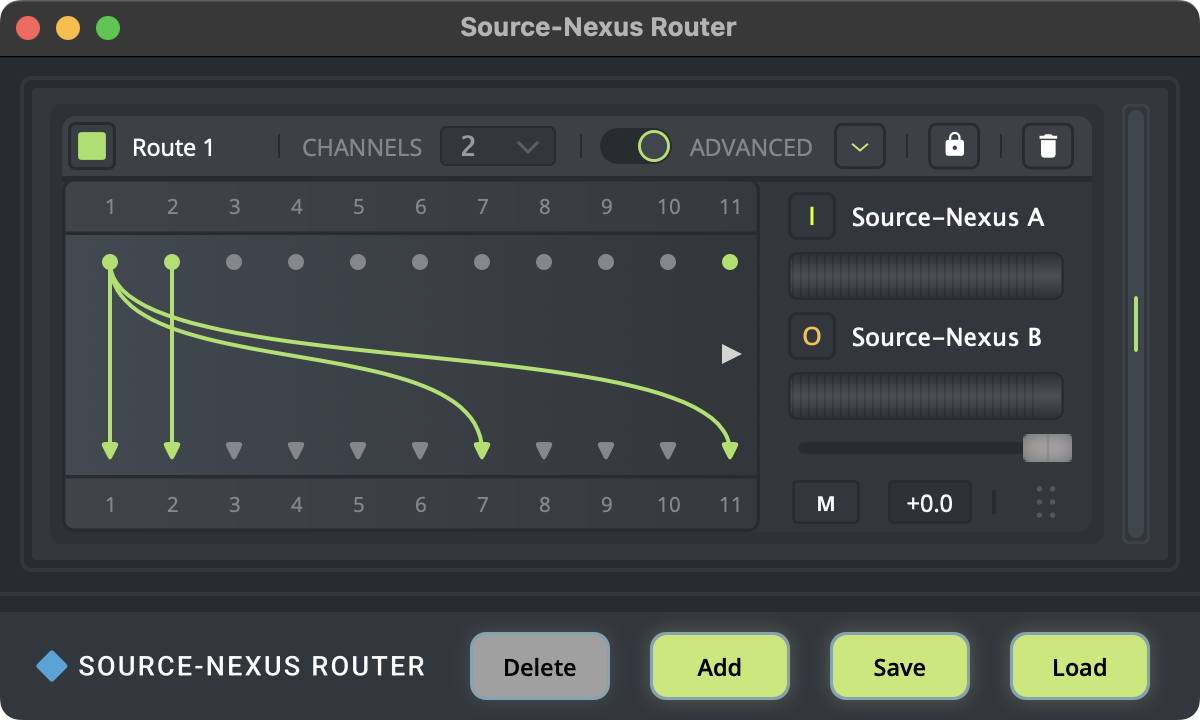
Task: Expand the yellow chevron options dropdown
Action: [860, 147]
